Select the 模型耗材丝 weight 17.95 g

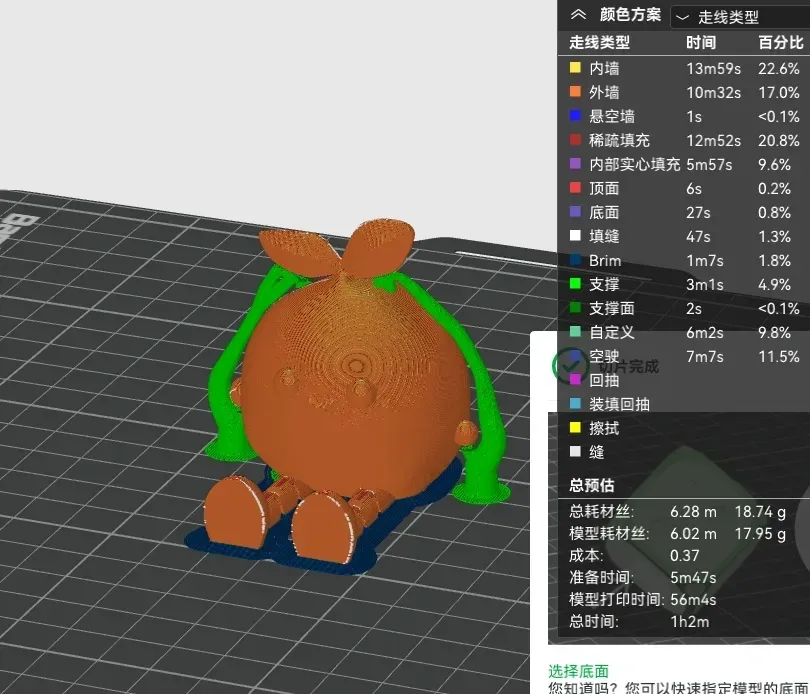click(x=760, y=534)
